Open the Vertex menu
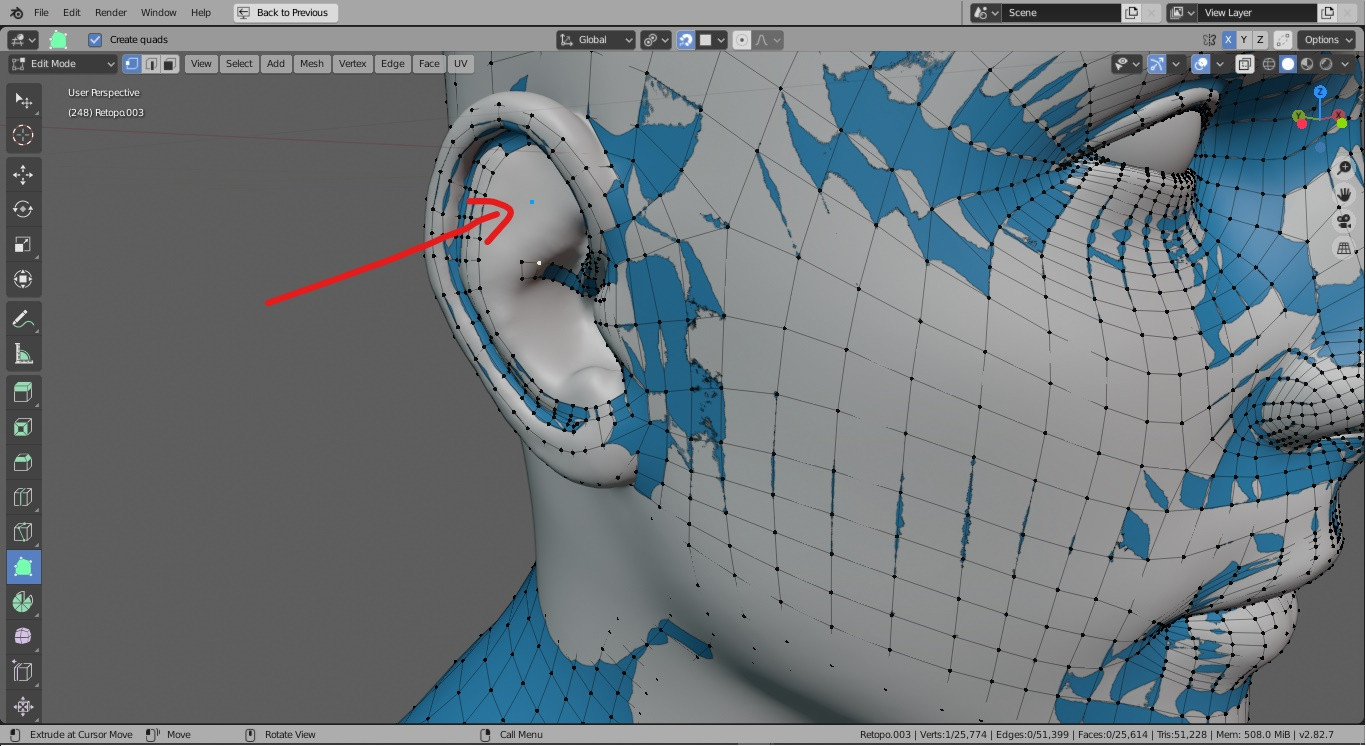 (x=353, y=64)
